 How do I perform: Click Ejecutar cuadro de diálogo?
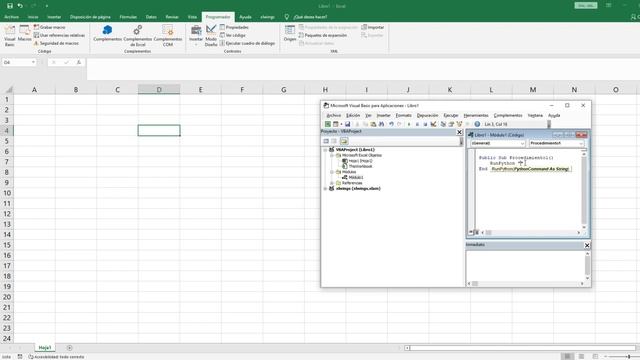[247, 43]
